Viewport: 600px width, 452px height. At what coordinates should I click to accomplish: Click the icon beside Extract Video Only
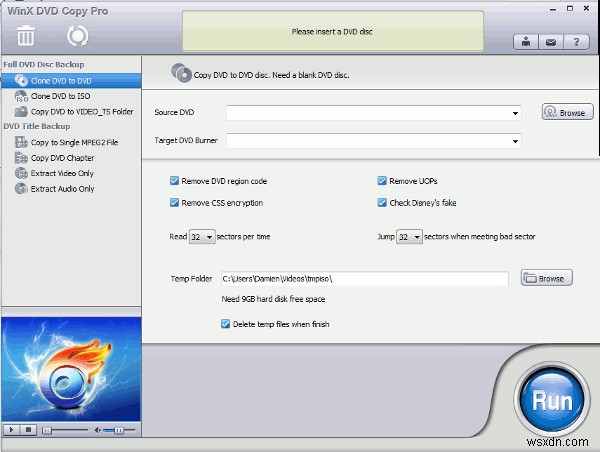coord(21,173)
